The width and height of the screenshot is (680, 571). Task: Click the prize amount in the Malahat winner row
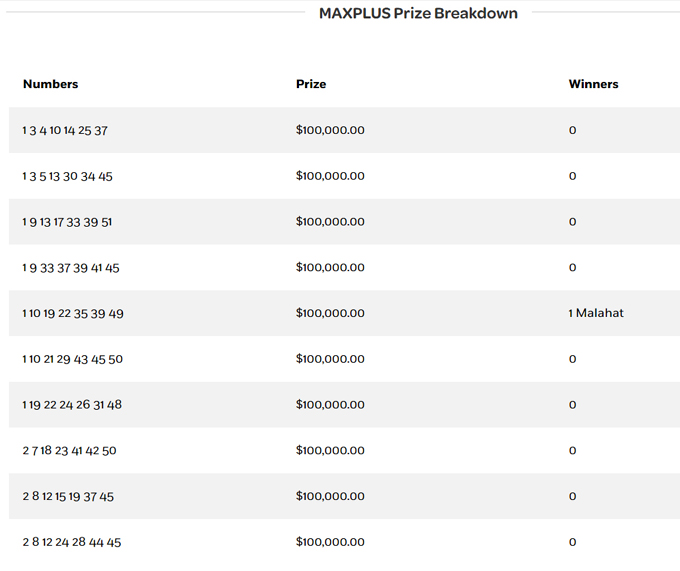click(x=330, y=313)
